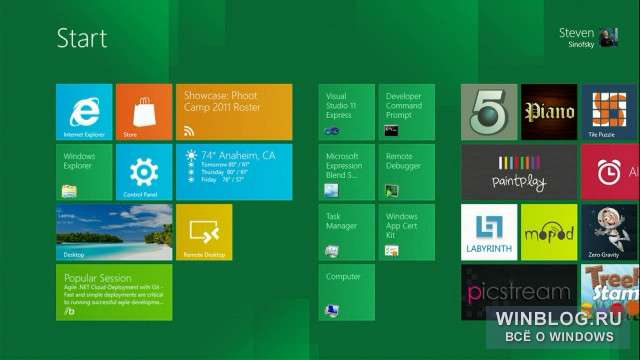Viewport: 640px width, 360px height.
Task: Open the red Alarm clock tile
Action: coord(610,172)
